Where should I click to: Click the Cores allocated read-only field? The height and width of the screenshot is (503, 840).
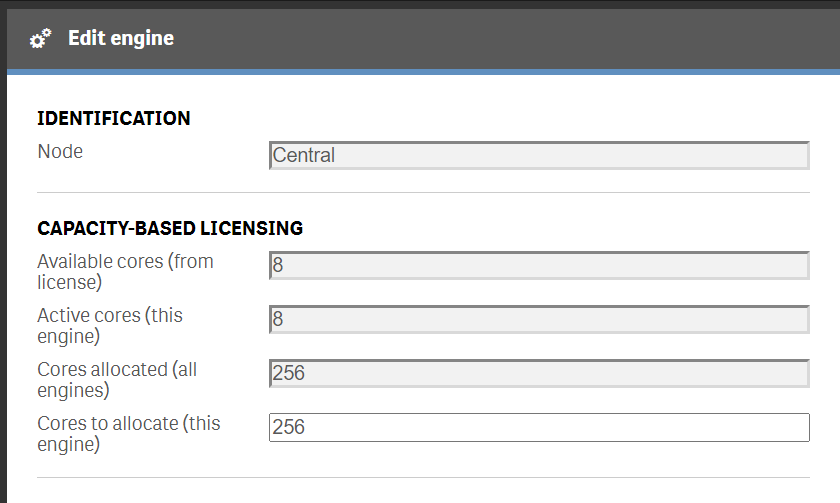[x=539, y=373]
